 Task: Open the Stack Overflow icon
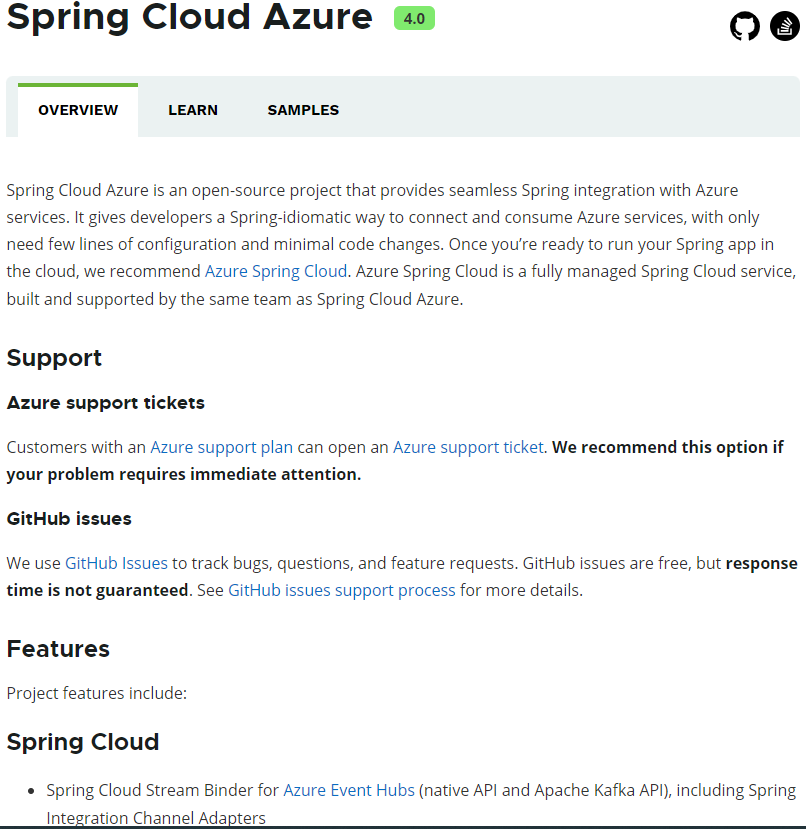pos(784,26)
